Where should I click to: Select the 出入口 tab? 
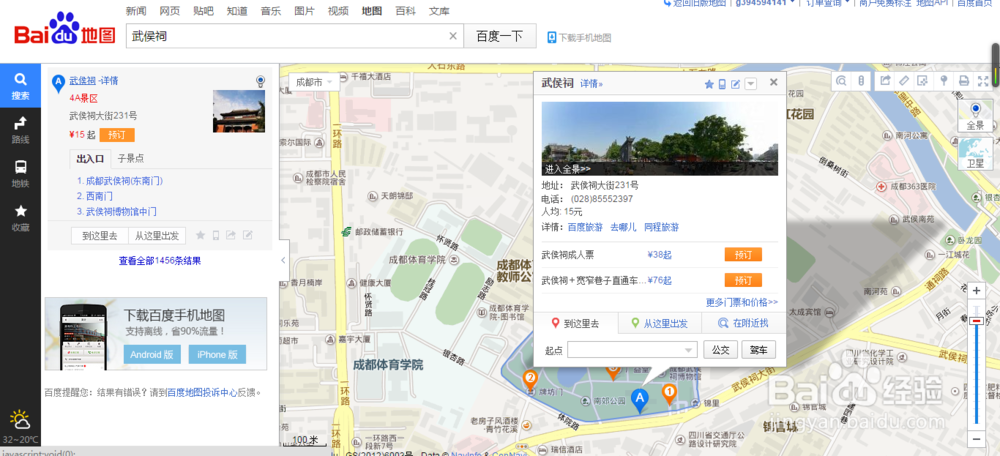coord(91,158)
